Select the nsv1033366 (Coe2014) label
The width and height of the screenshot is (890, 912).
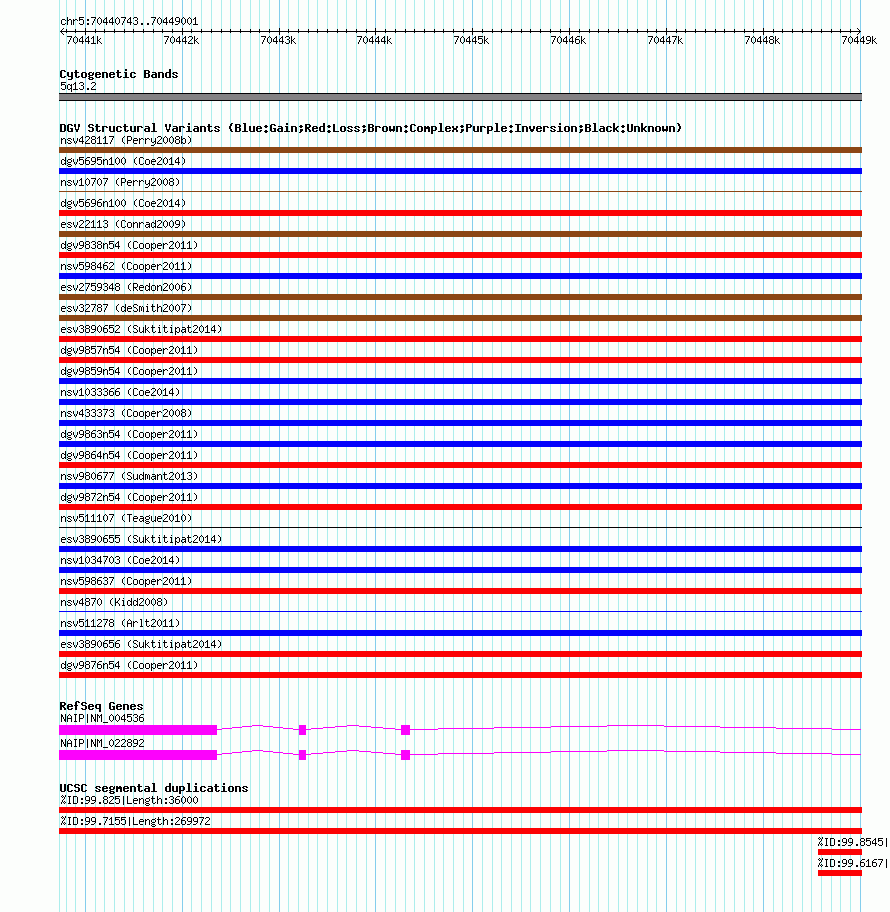coord(120,392)
